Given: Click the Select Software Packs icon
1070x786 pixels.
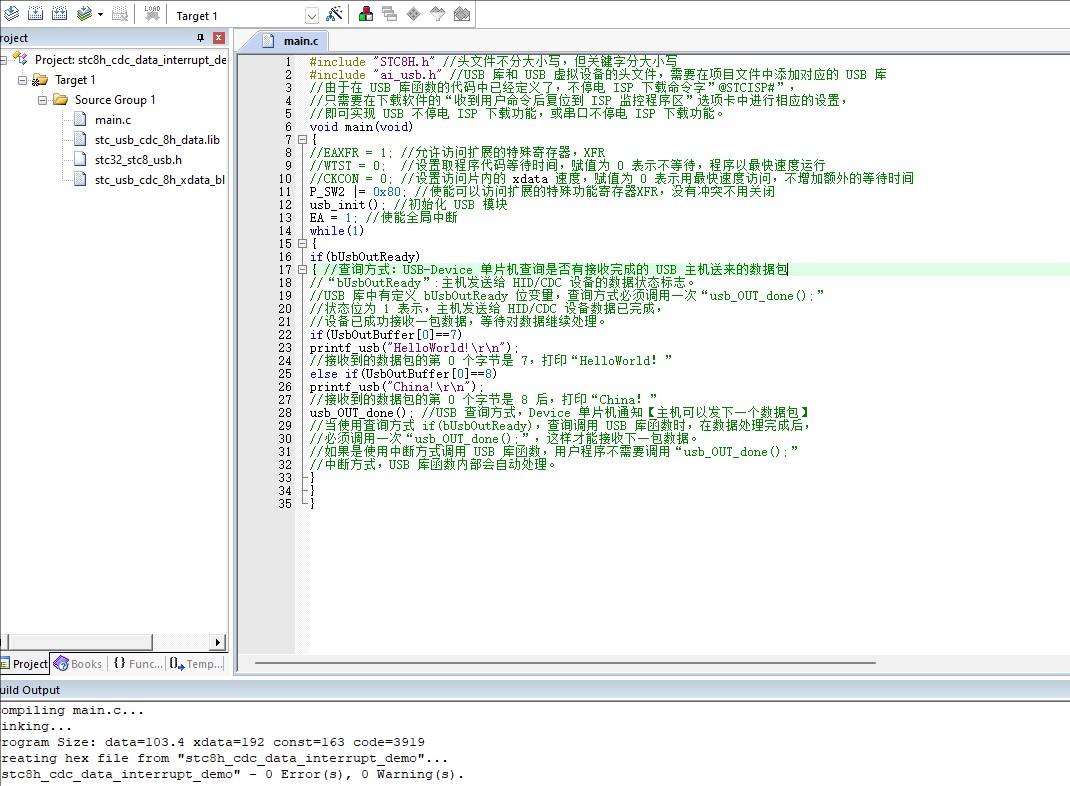Looking at the screenshot, I should (437, 14).
